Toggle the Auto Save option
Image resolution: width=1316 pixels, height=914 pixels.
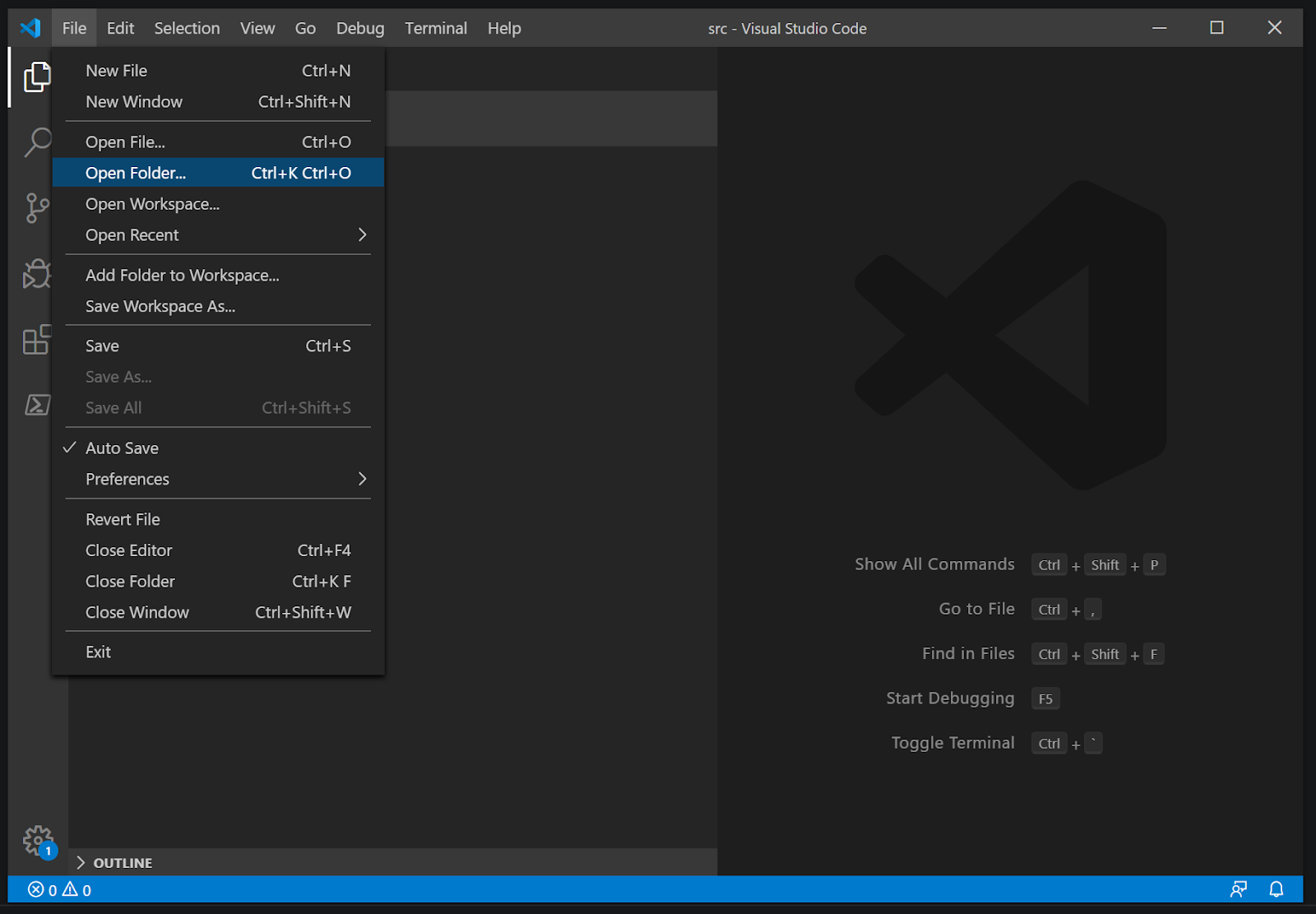pos(122,448)
